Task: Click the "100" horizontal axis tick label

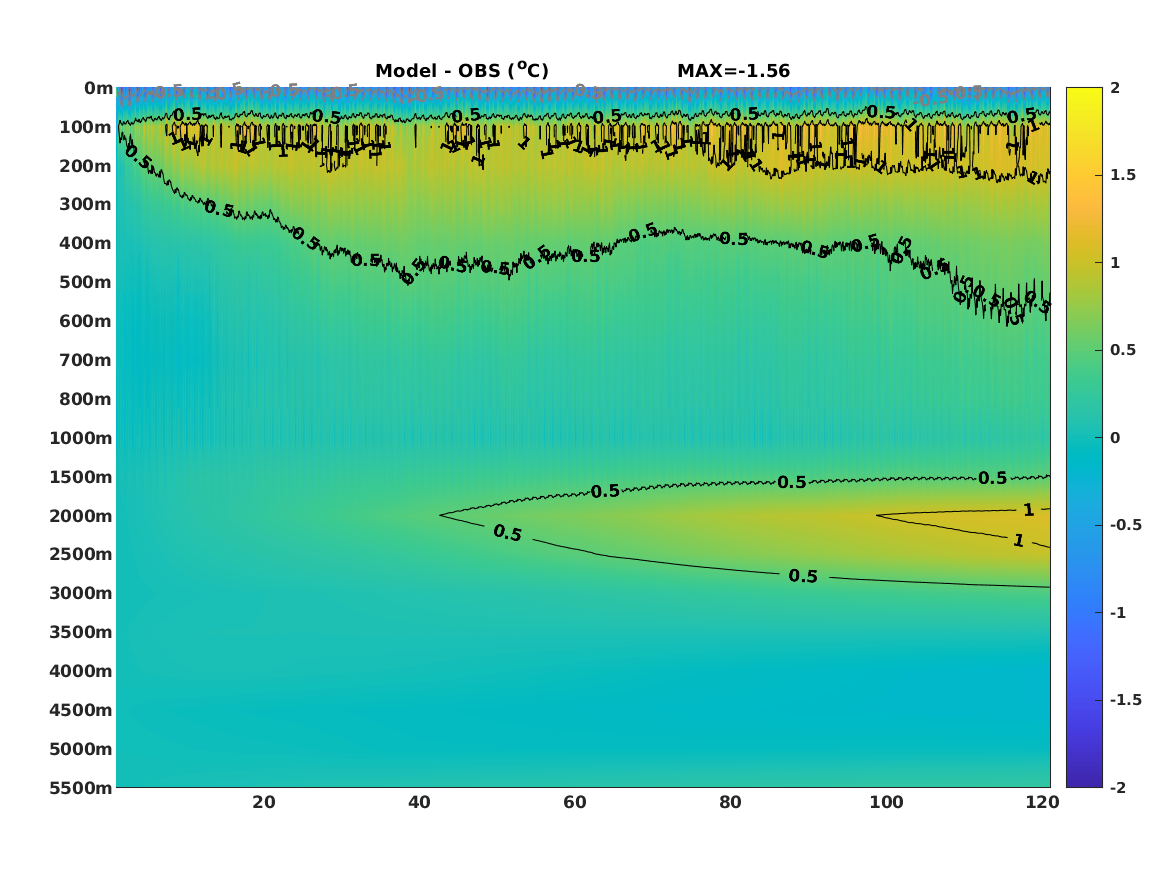Action: point(886,802)
